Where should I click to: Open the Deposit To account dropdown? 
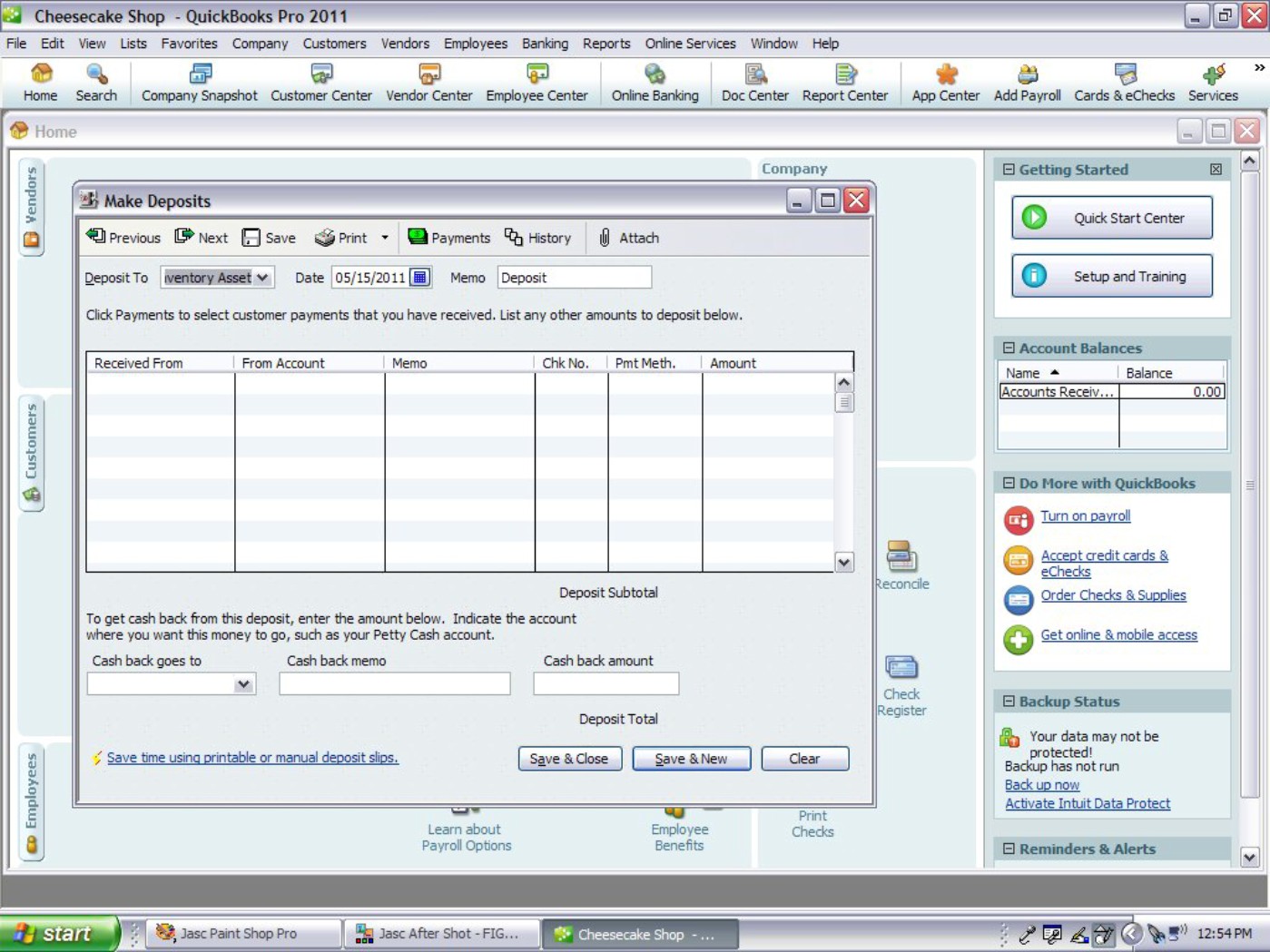262,278
